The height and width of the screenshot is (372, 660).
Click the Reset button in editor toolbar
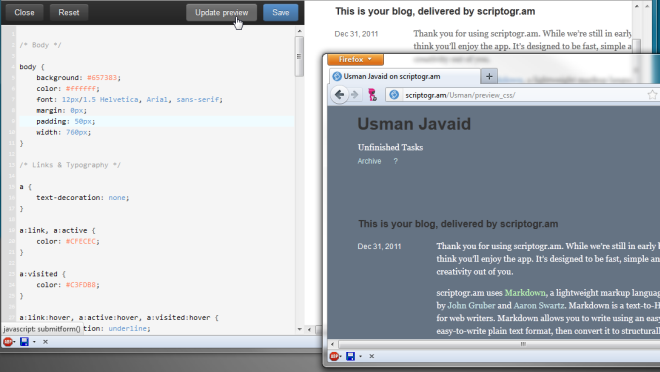69,13
